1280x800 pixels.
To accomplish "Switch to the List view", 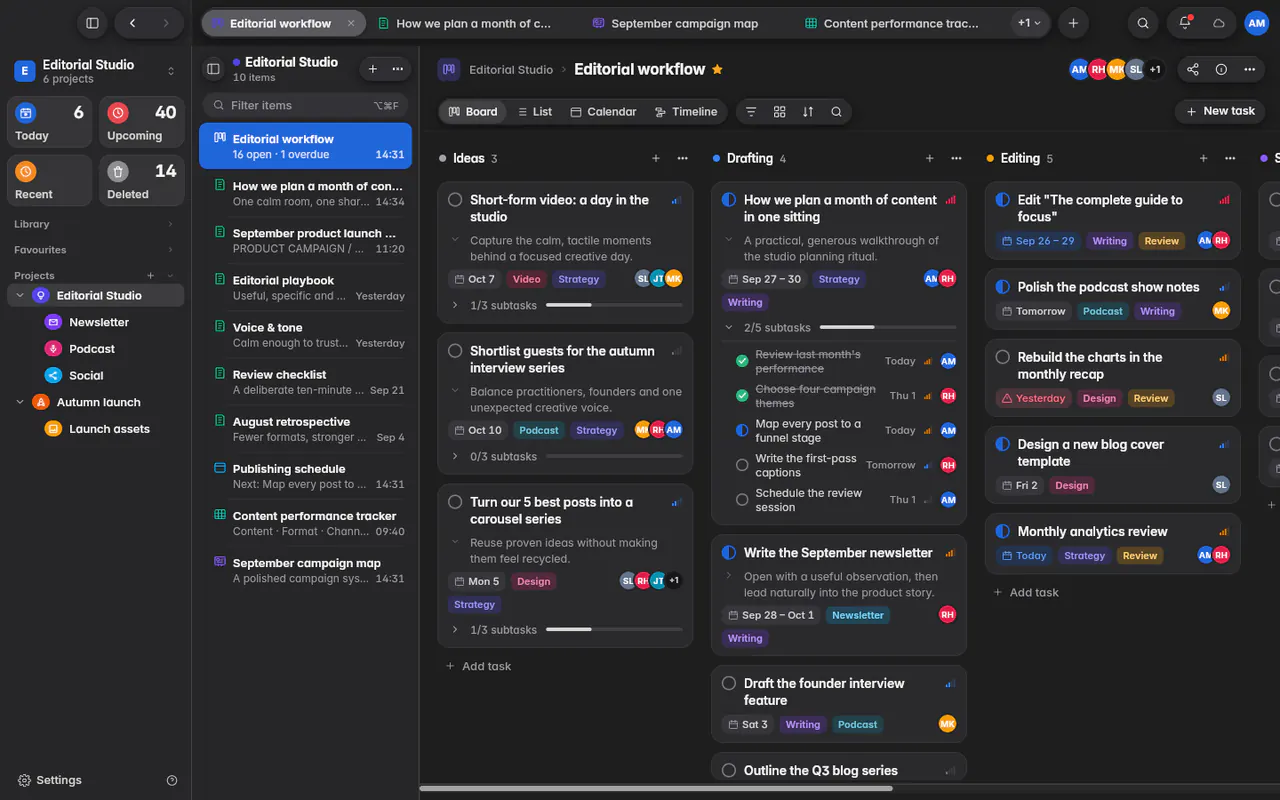I will coord(534,112).
